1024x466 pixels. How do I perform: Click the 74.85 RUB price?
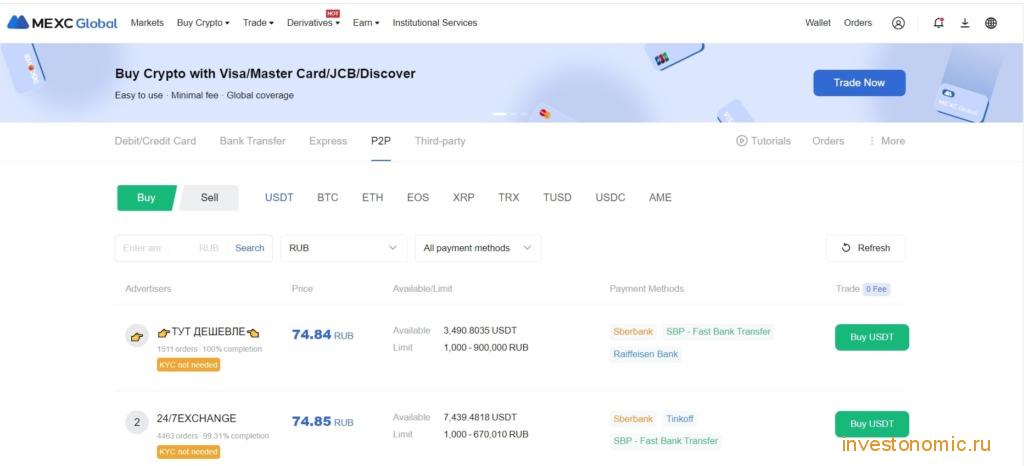pyautogui.click(x=323, y=422)
